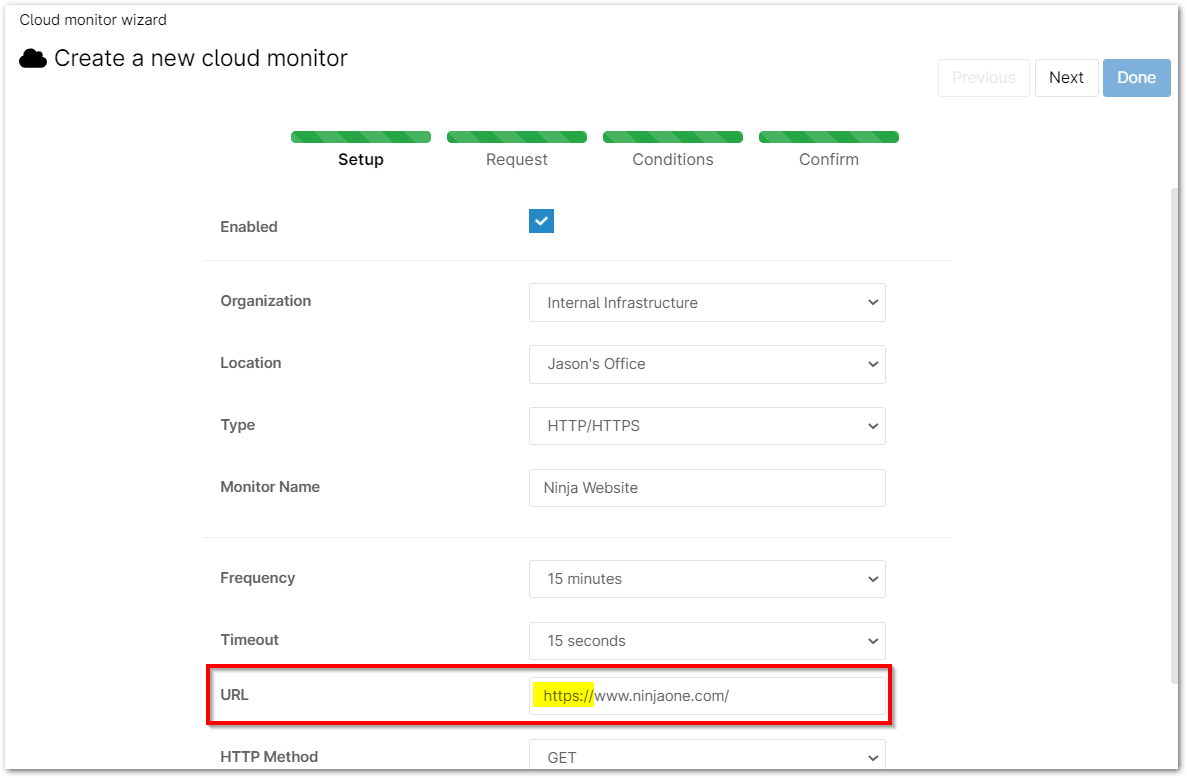Click the Done button

click(x=1136, y=78)
